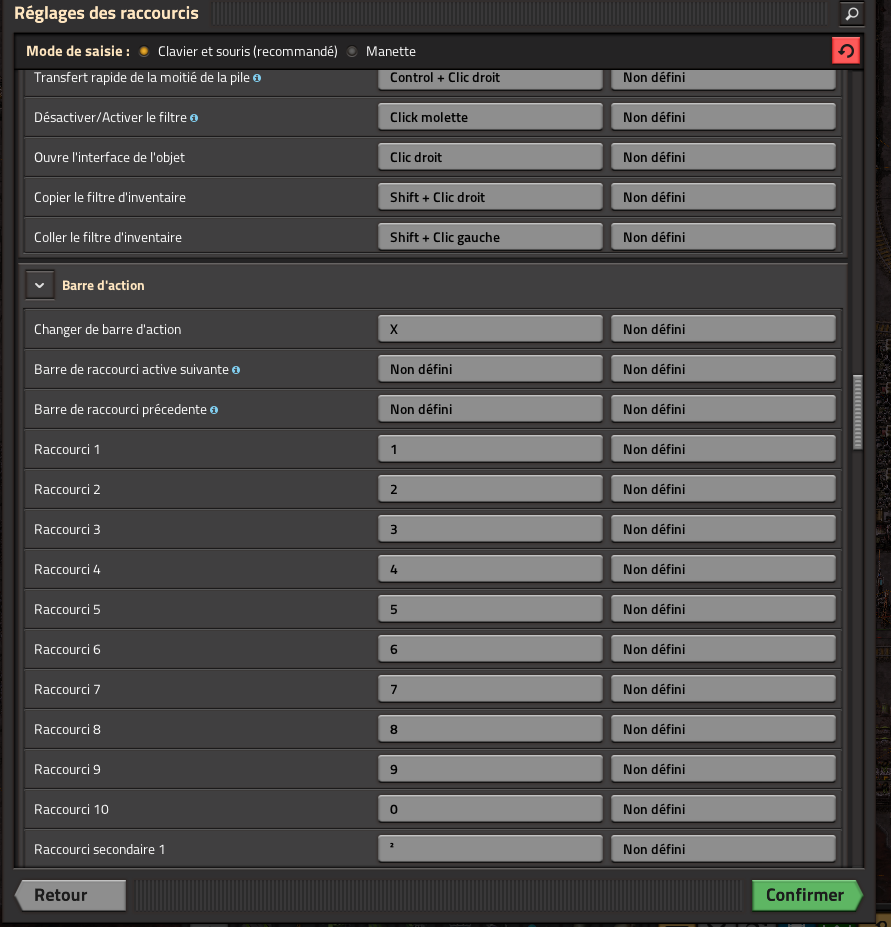This screenshot has height=927, width=891.
Task: Click the red reset shortcuts icon
Action: (846, 51)
